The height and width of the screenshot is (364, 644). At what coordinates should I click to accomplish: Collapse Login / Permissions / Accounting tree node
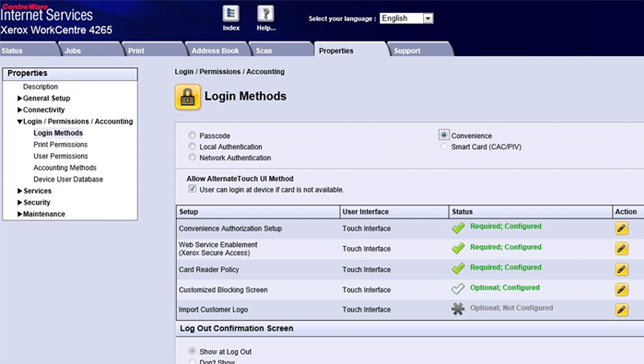click(x=19, y=122)
